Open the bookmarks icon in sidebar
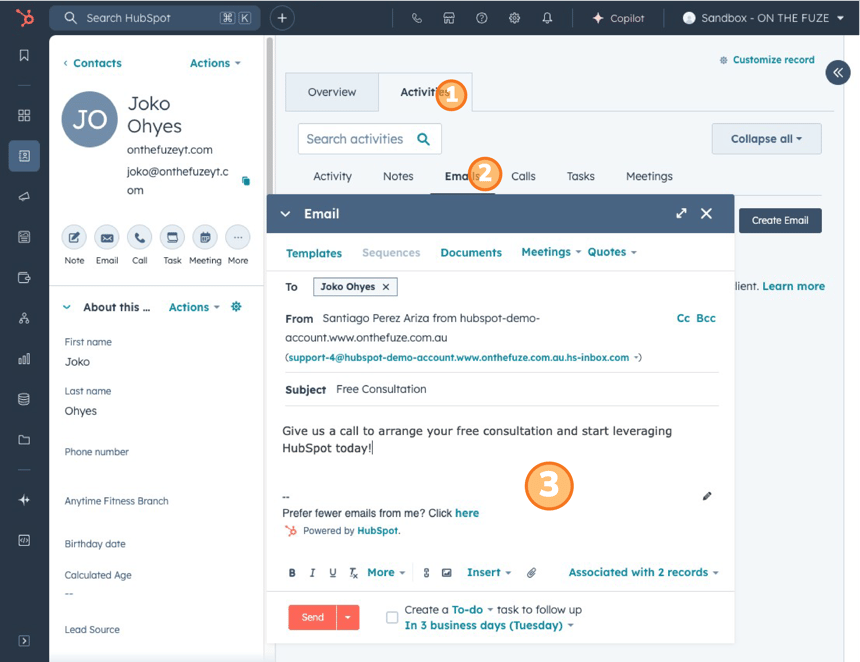Screen dimensions: 860x662 click(x=24, y=55)
